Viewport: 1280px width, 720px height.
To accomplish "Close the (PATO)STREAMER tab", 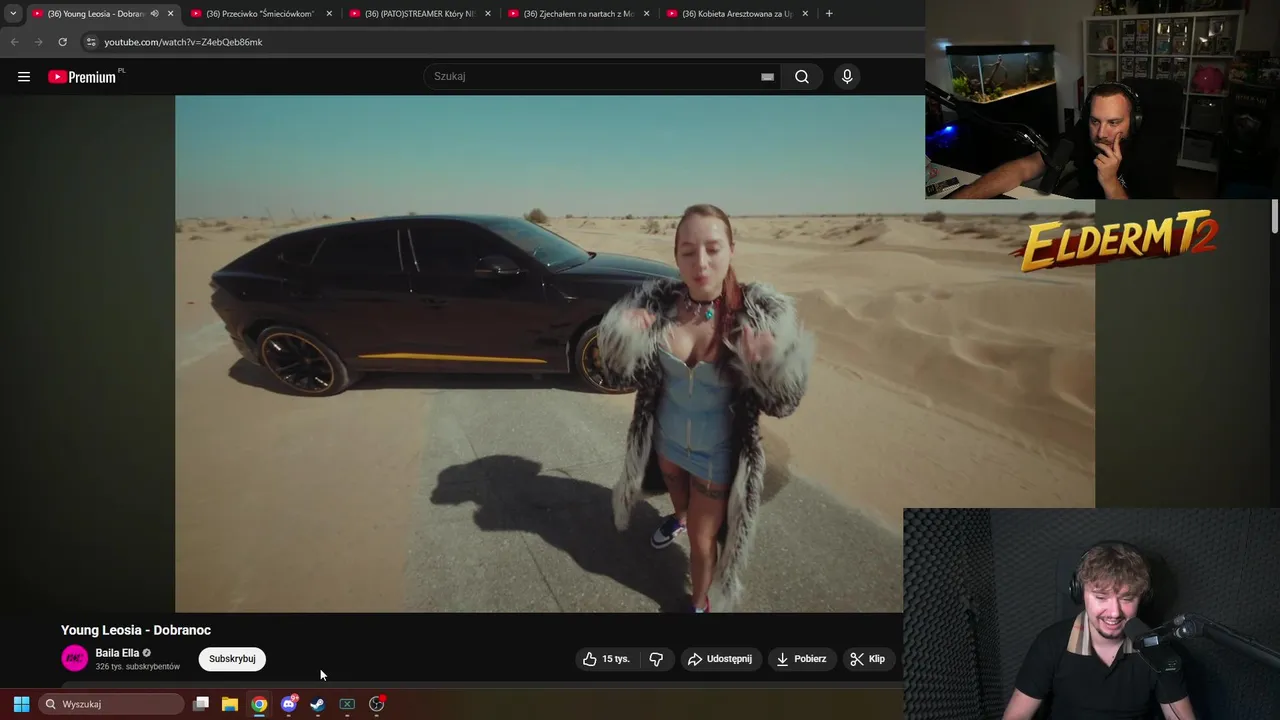I will coord(488,14).
